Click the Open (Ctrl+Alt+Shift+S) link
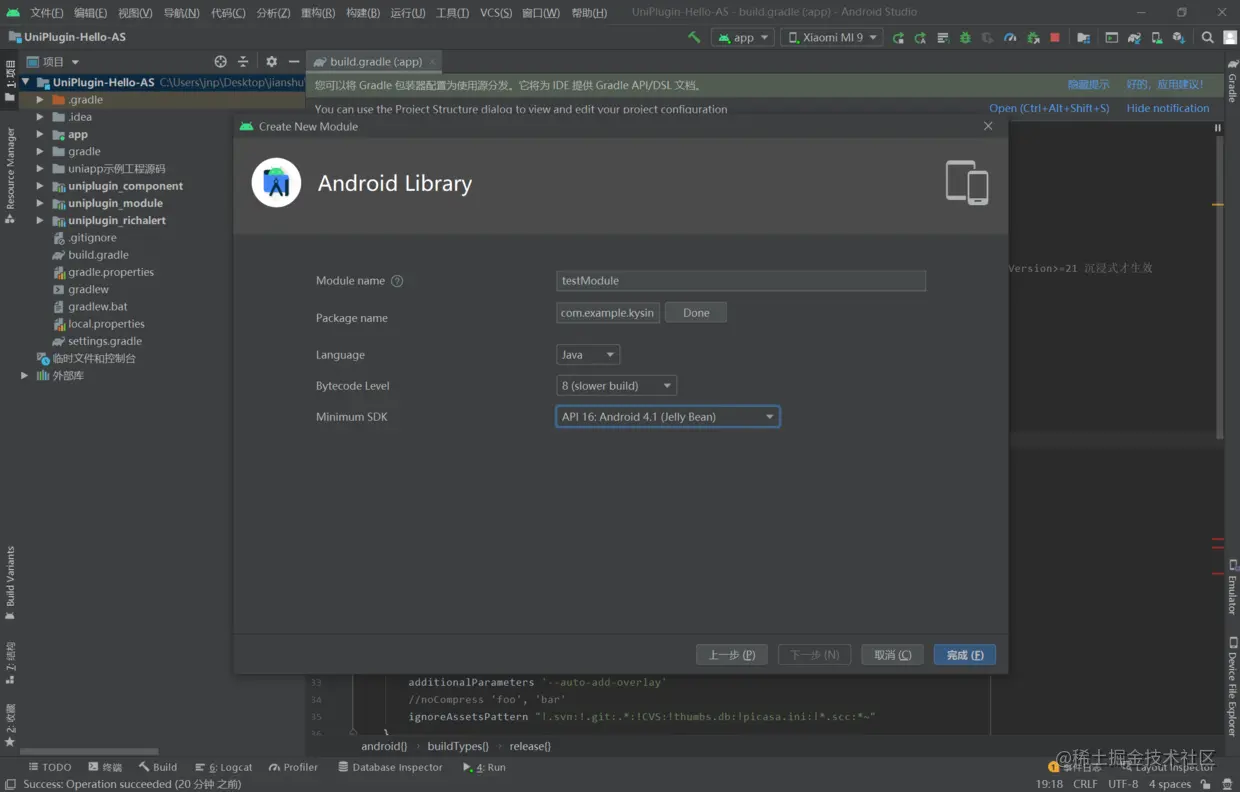The width and height of the screenshot is (1240, 792). pyautogui.click(x=1049, y=108)
